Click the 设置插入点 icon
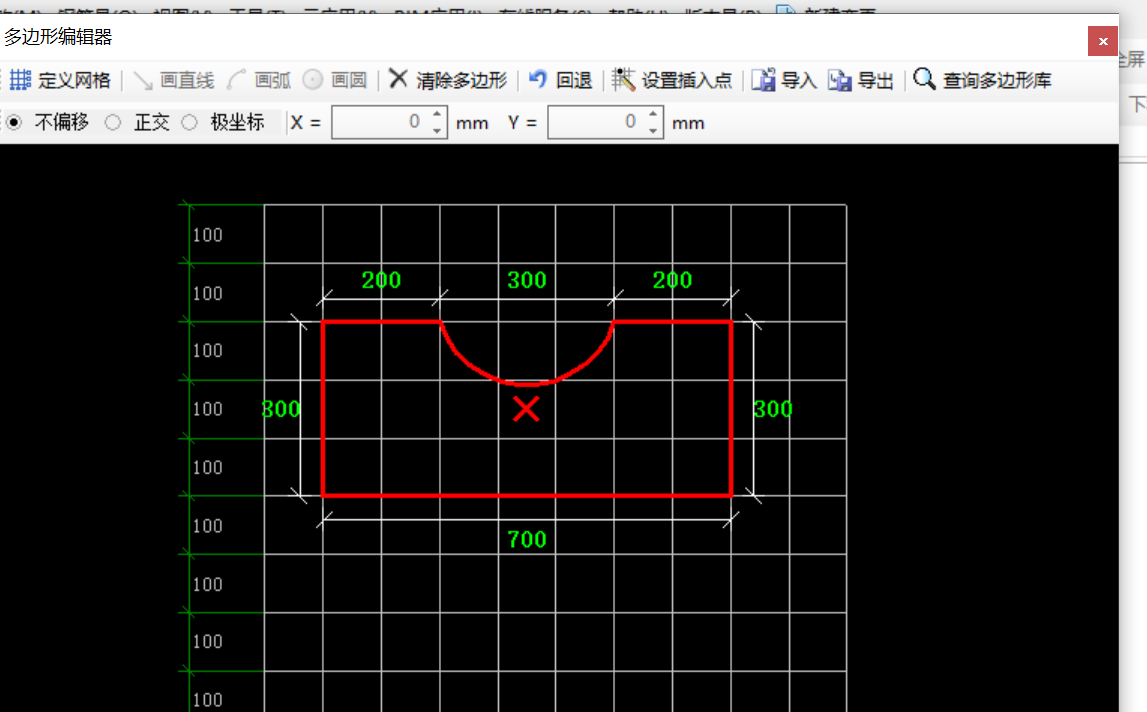Image resolution: width=1147 pixels, height=712 pixels. point(623,79)
